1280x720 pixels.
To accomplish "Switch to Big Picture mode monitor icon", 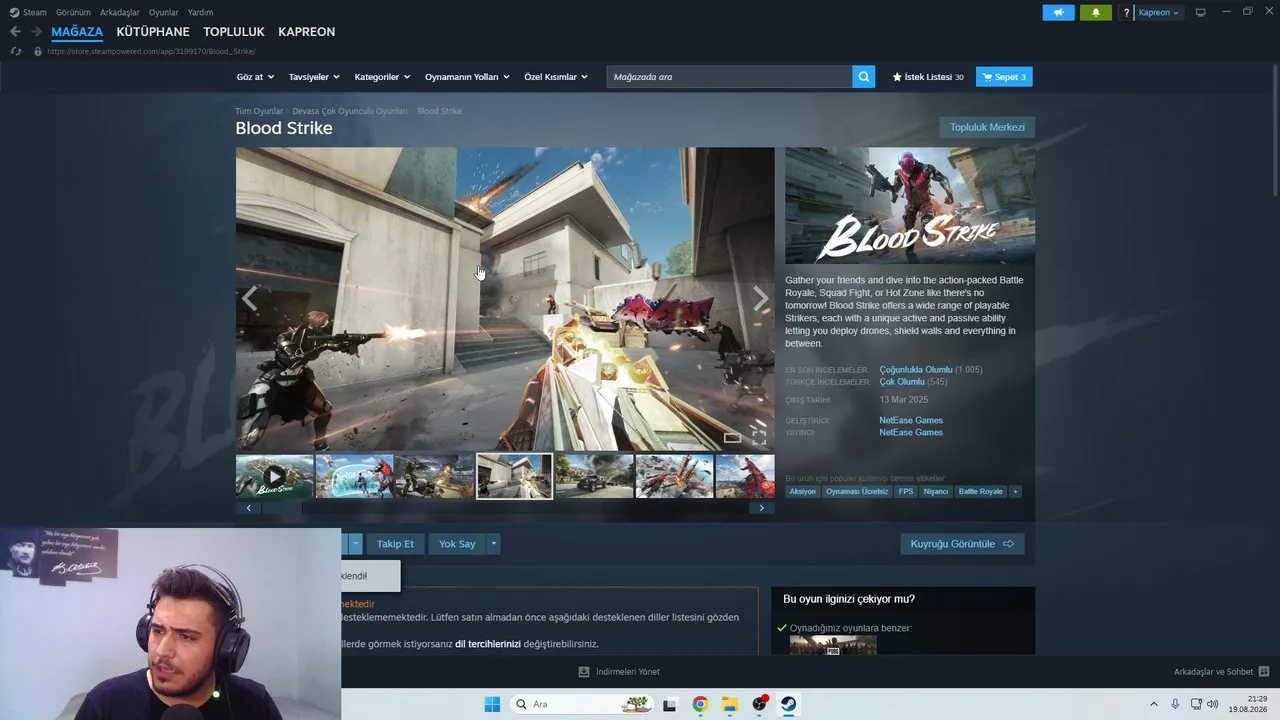I will click(x=1200, y=12).
